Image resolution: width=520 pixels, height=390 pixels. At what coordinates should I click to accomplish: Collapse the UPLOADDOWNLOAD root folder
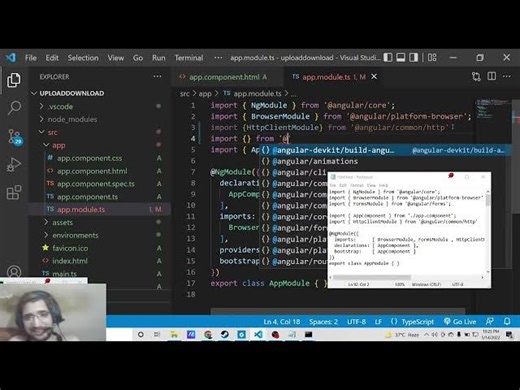(99, 93)
